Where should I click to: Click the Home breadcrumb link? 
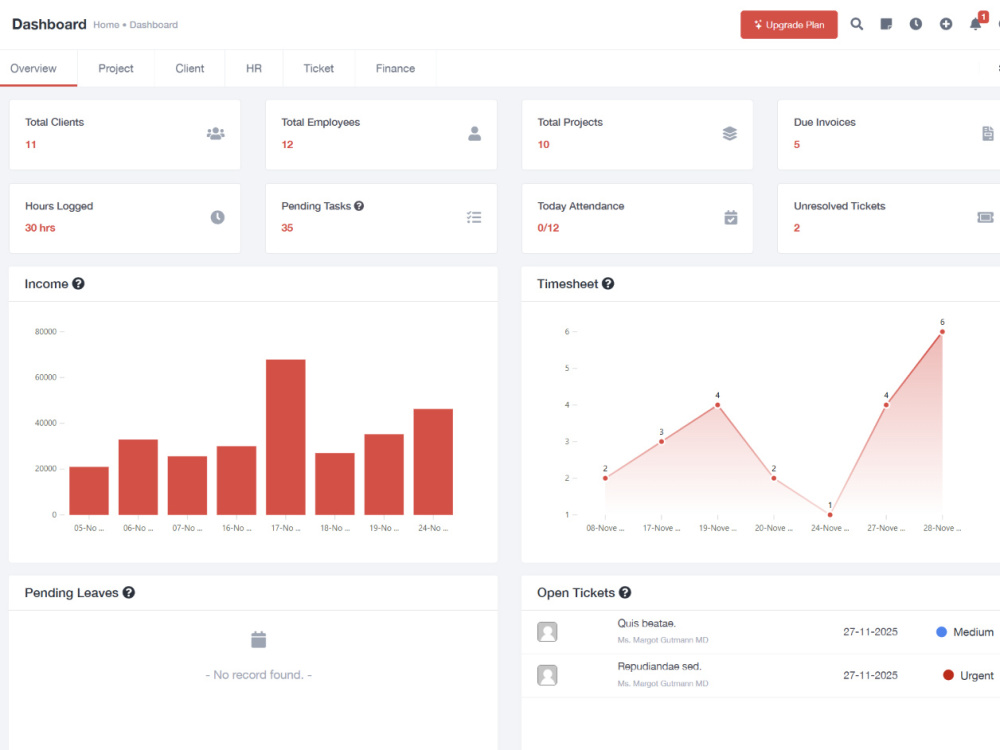[106, 25]
